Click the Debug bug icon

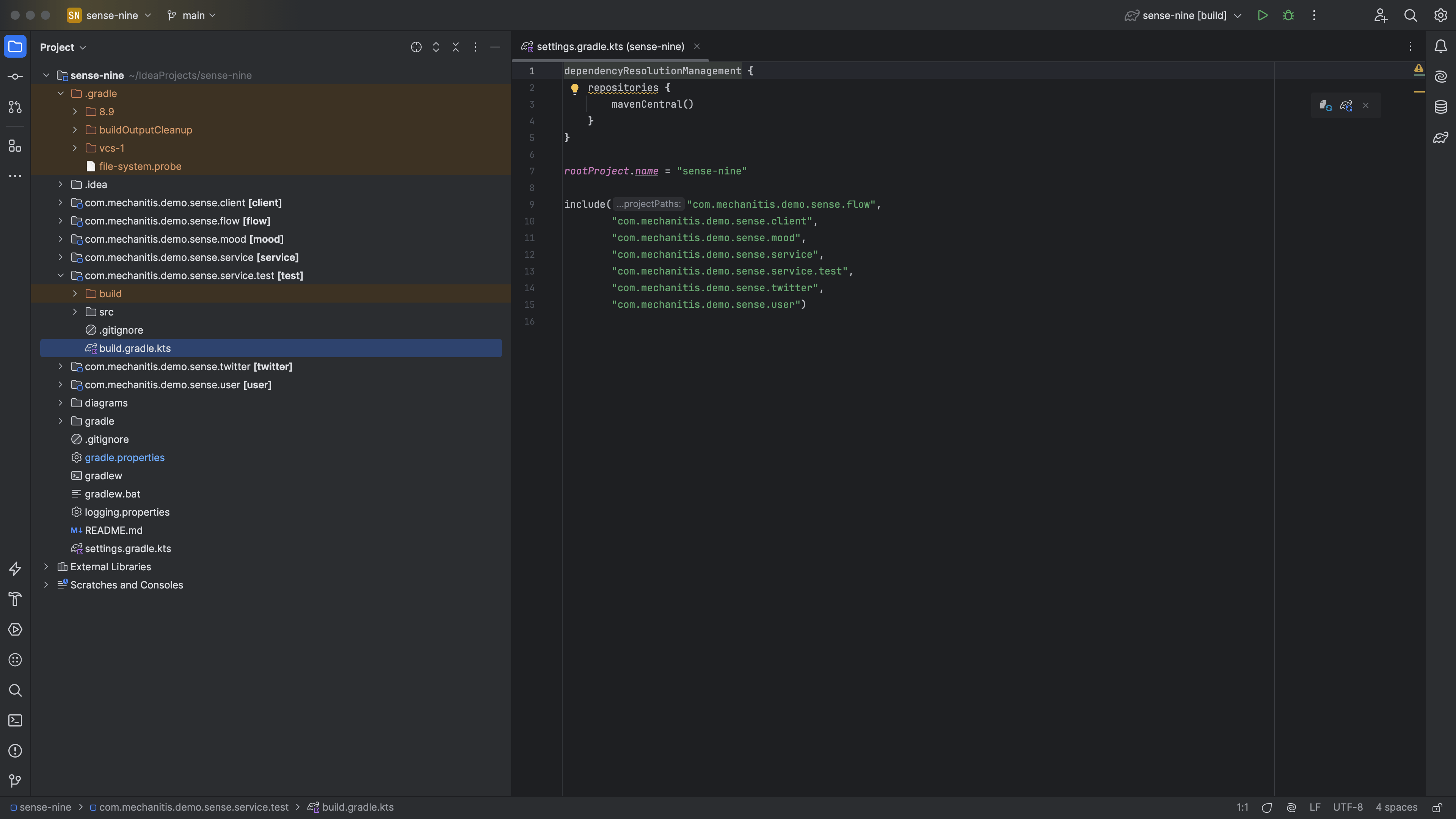pos(1288,16)
